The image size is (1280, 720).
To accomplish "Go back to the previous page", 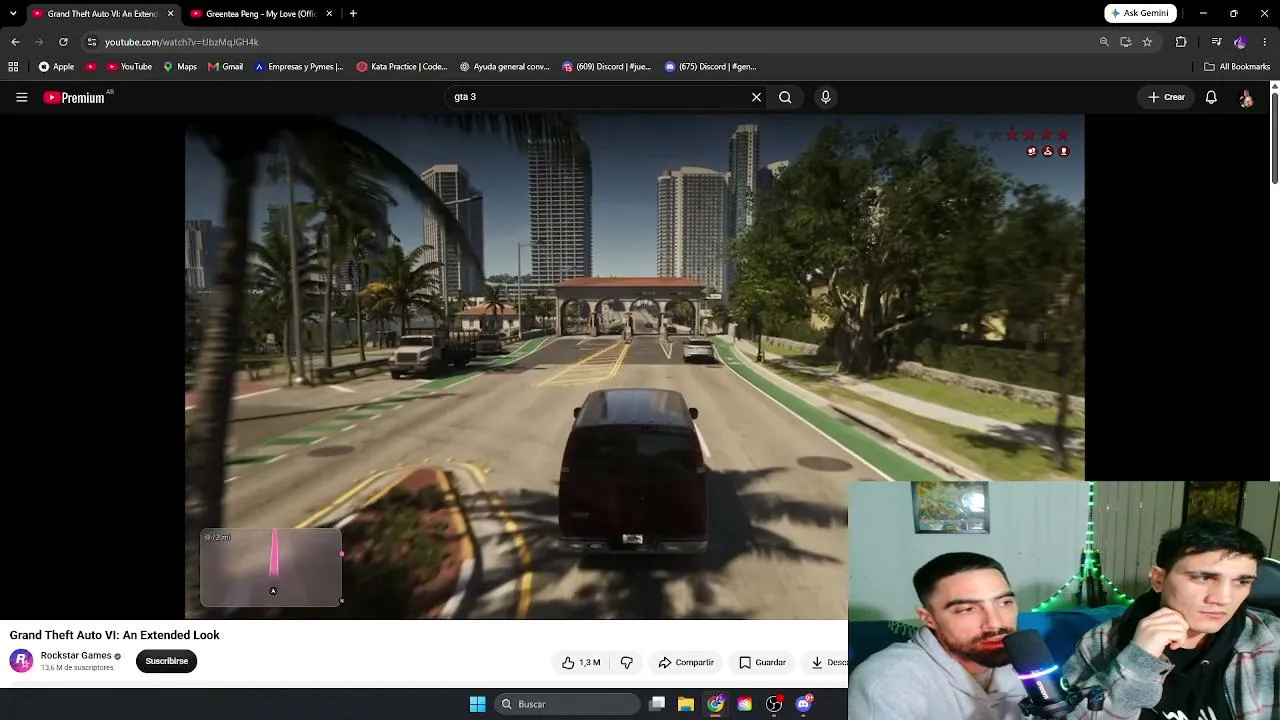I will coord(15,42).
